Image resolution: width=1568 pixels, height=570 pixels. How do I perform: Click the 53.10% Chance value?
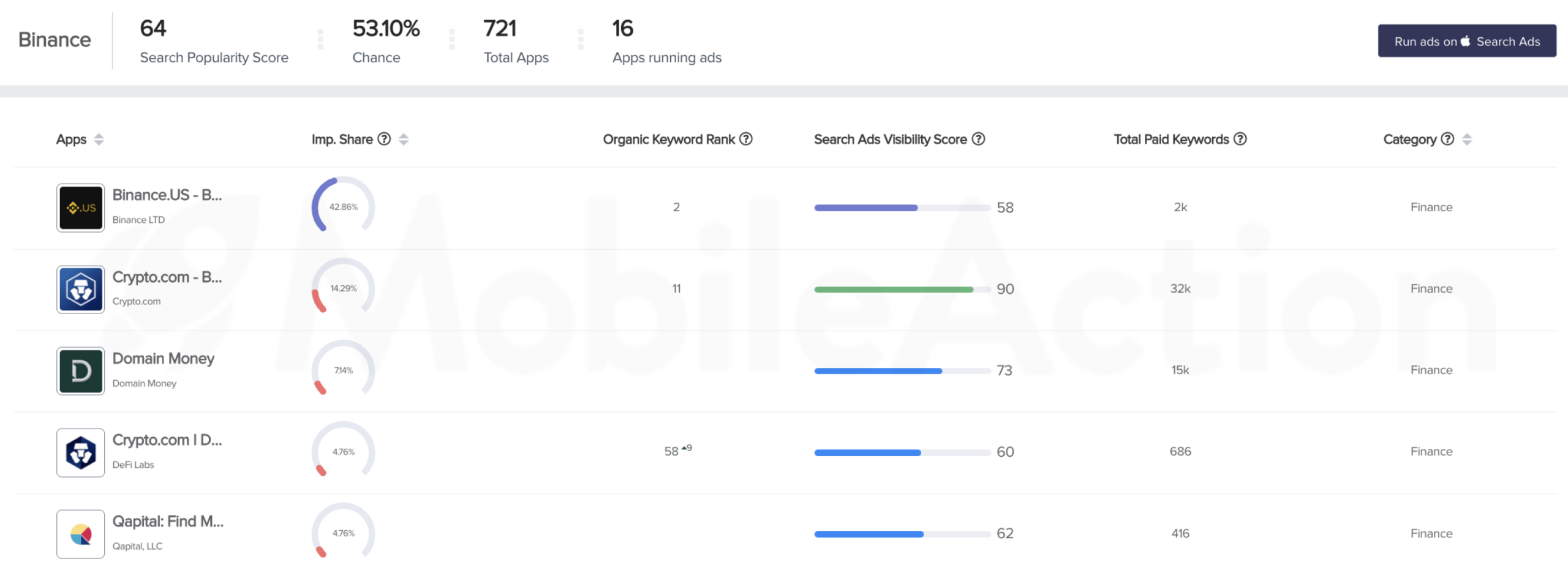[386, 28]
